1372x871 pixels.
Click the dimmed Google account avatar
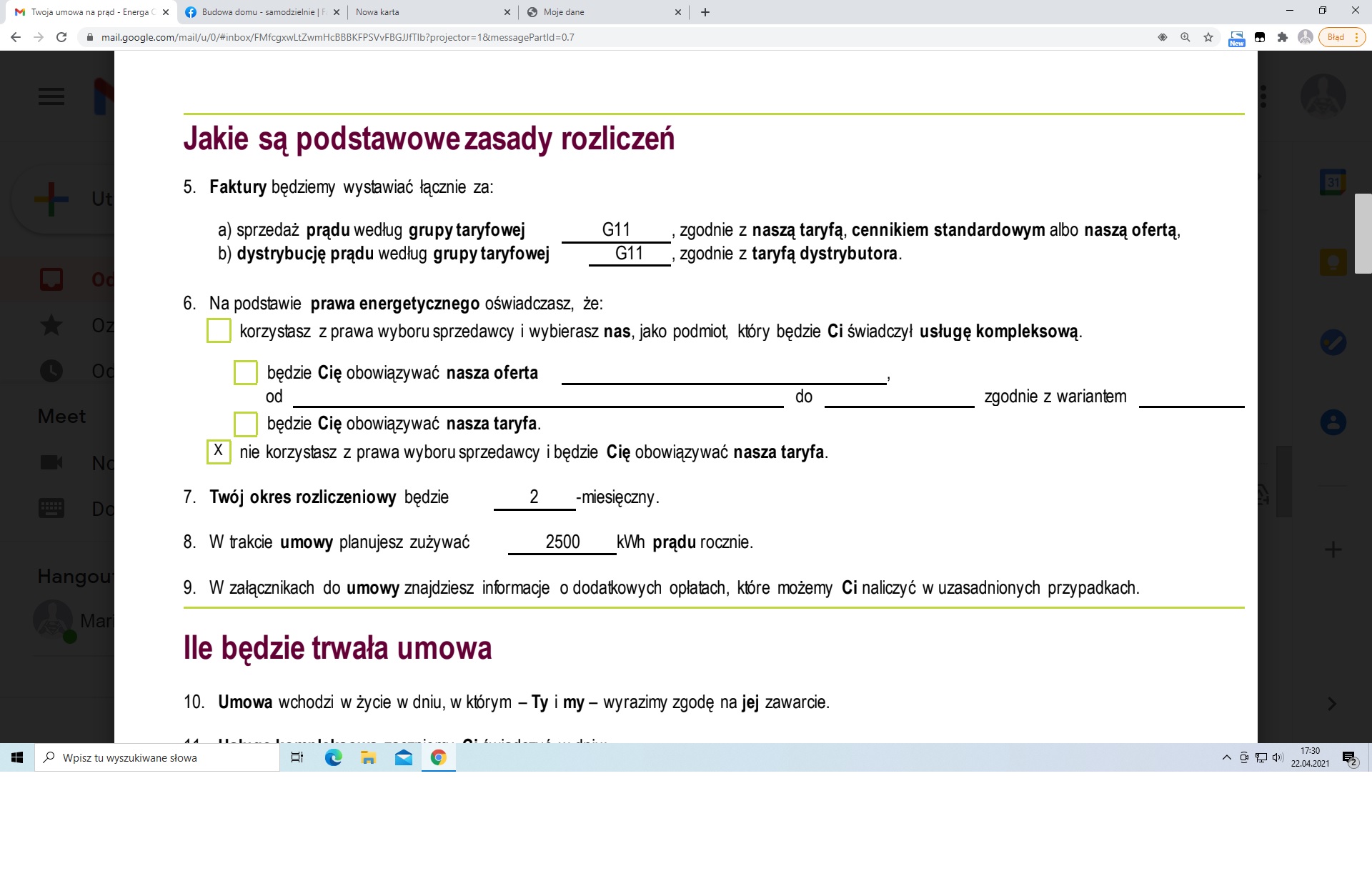(x=1323, y=96)
